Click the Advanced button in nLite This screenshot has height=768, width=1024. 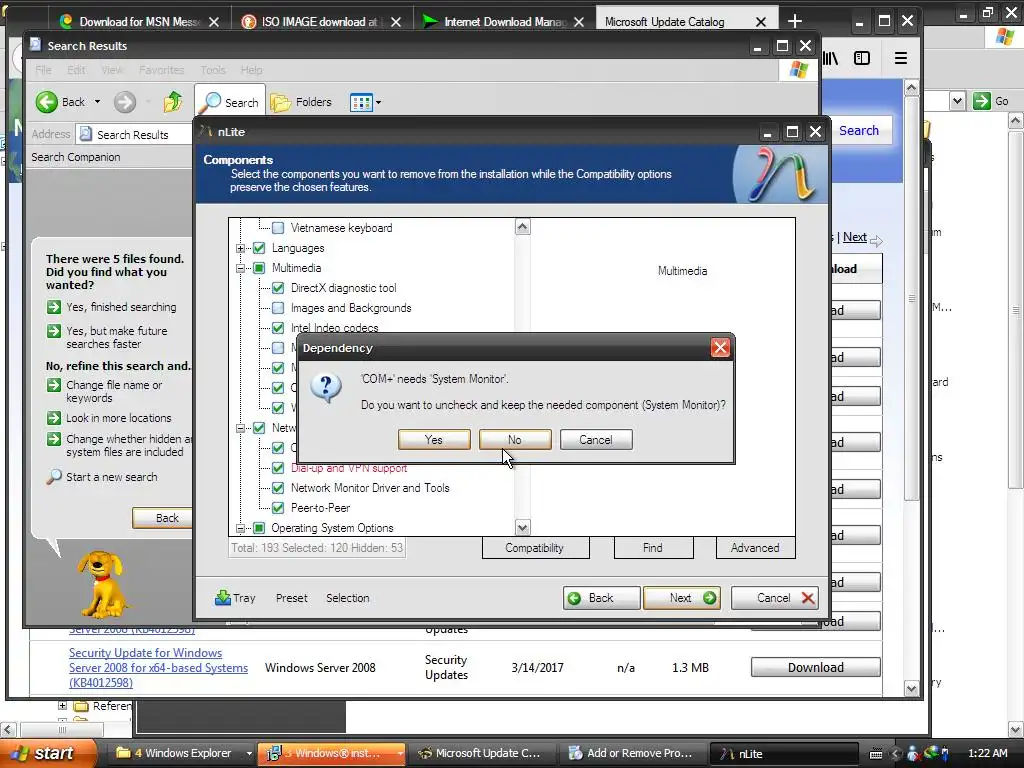click(x=755, y=548)
